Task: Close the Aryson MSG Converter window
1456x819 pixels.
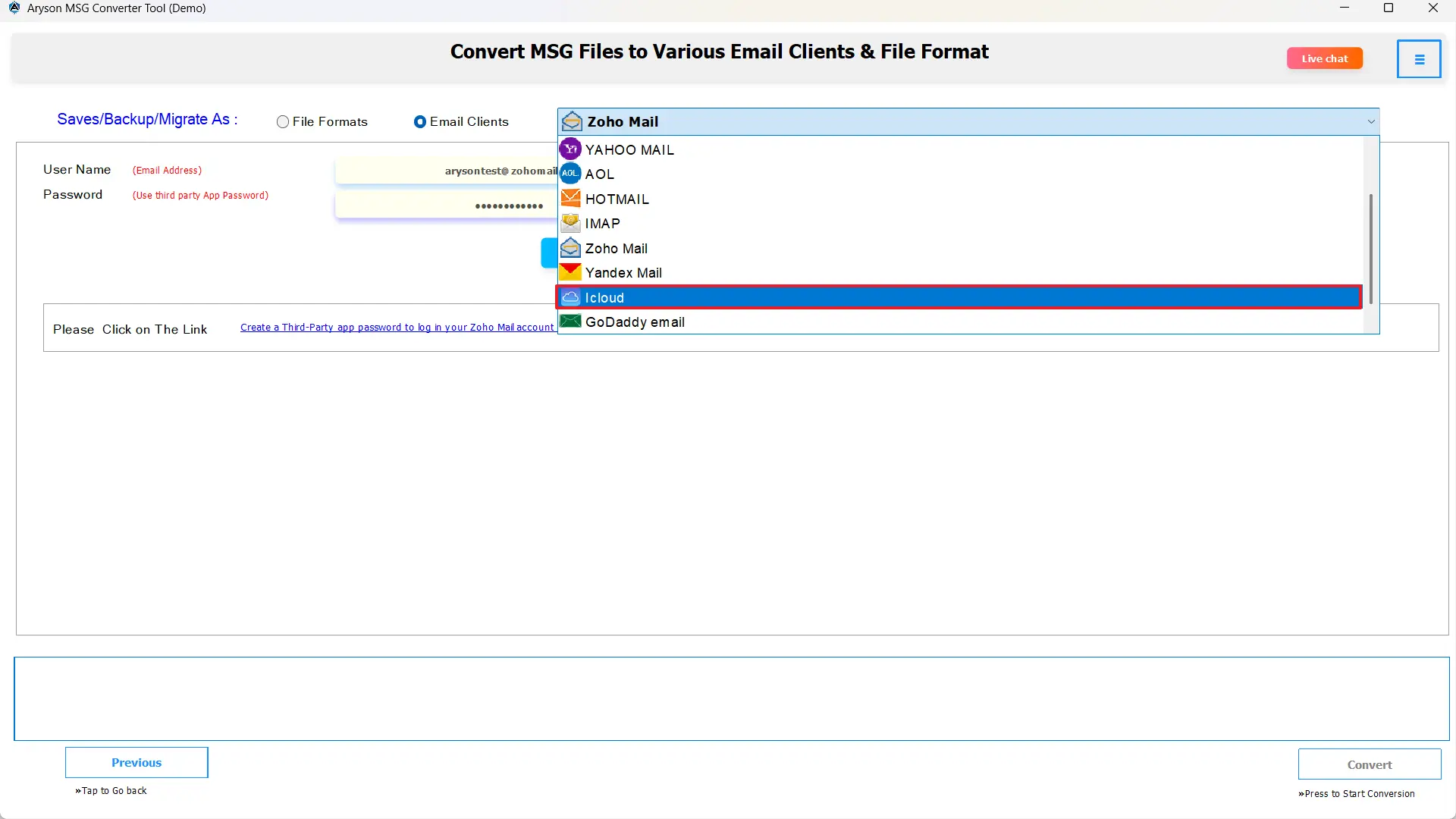Action: tap(1433, 8)
